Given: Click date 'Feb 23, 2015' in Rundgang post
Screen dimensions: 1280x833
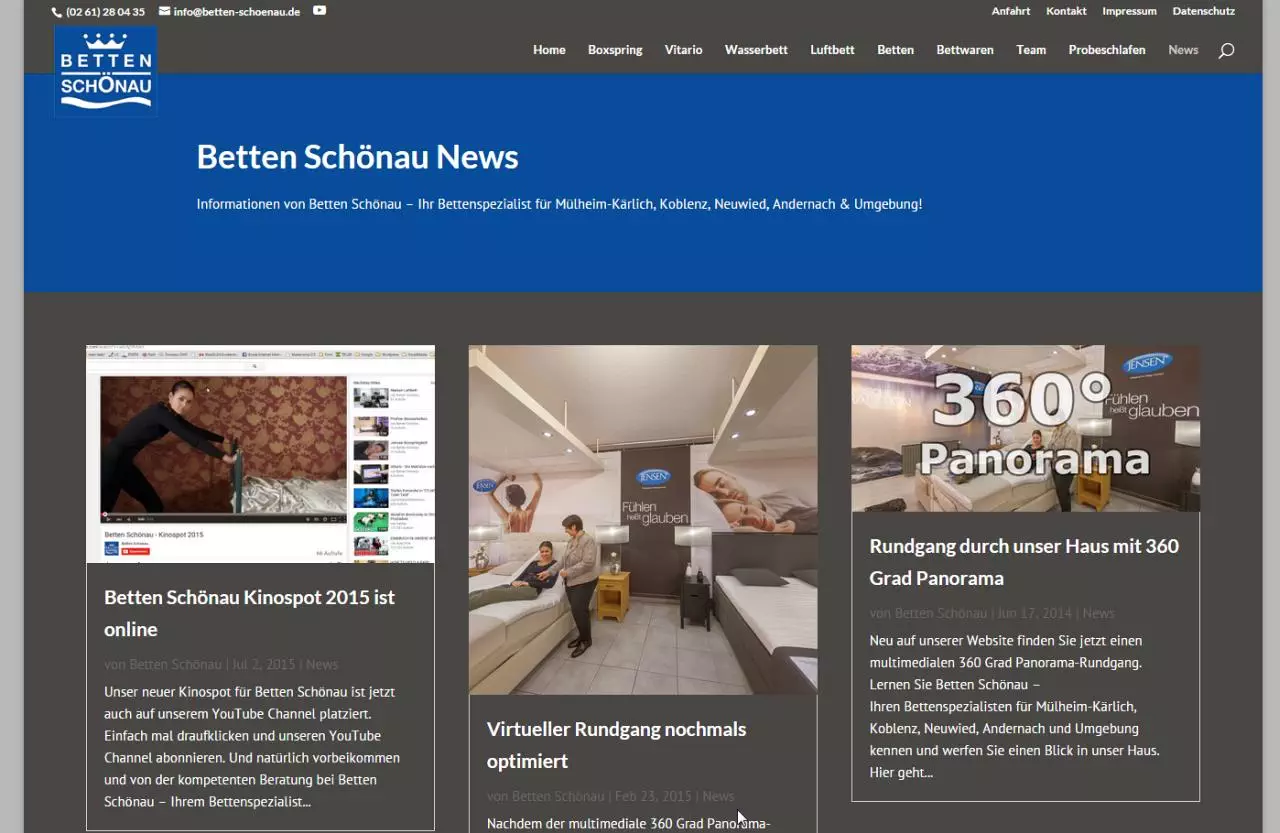Looking at the screenshot, I should tap(653, 796).
